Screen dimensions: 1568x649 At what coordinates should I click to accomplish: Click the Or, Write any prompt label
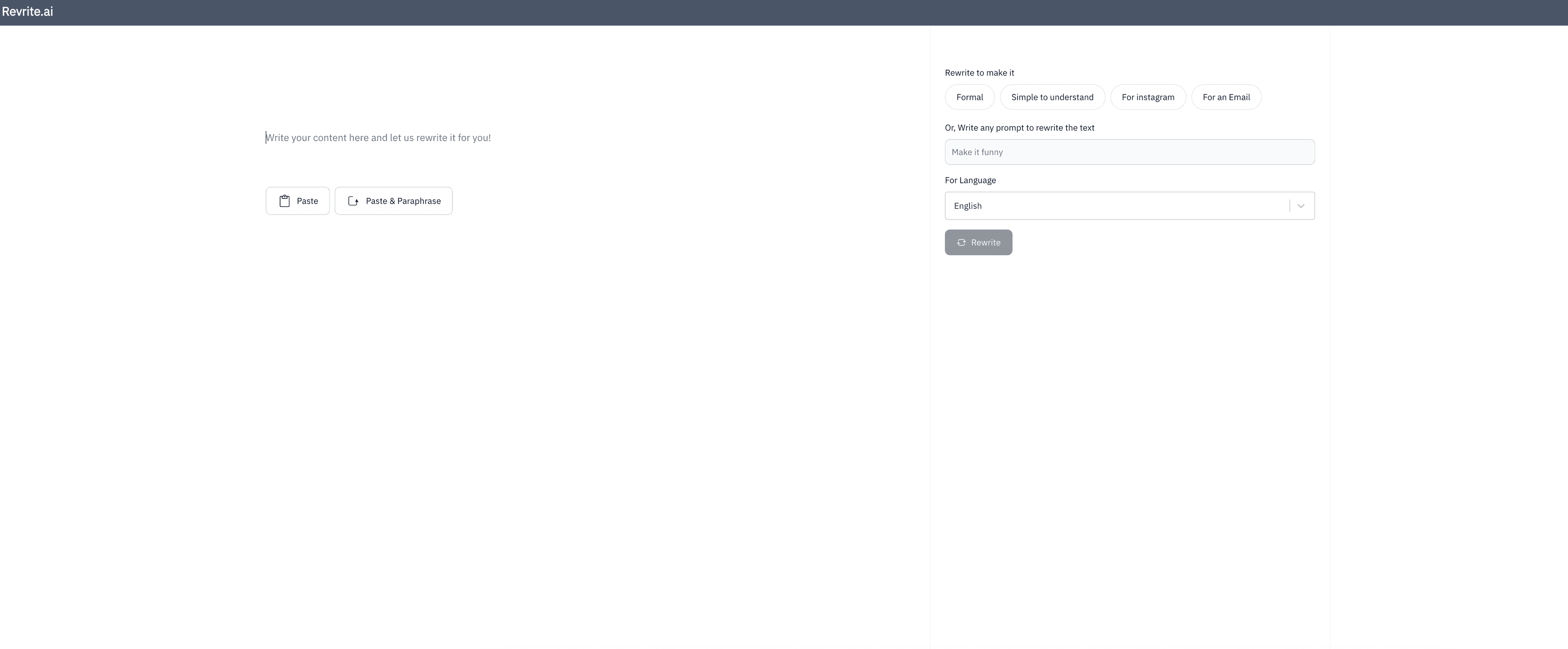click(x=1019, y=128)
